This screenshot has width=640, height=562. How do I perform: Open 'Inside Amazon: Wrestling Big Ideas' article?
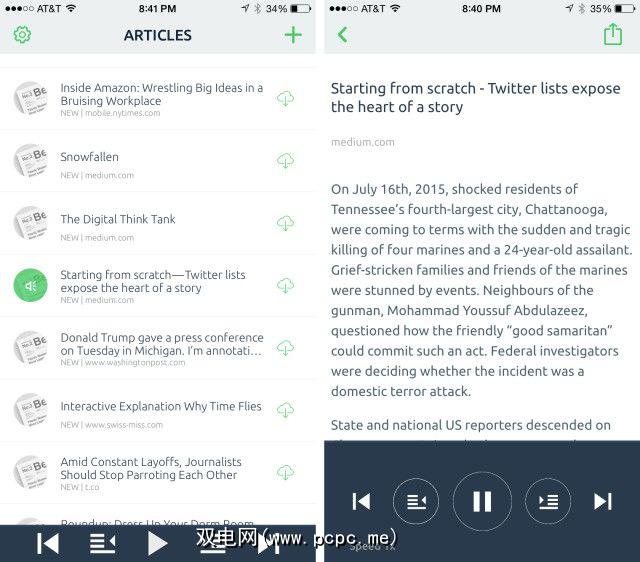[x=158, y=98]
